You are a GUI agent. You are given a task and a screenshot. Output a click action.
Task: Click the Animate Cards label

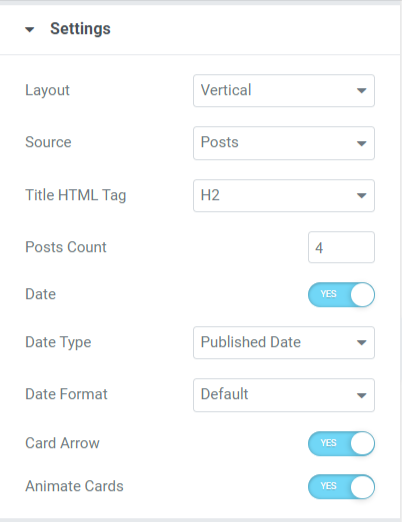pos(74,486)
